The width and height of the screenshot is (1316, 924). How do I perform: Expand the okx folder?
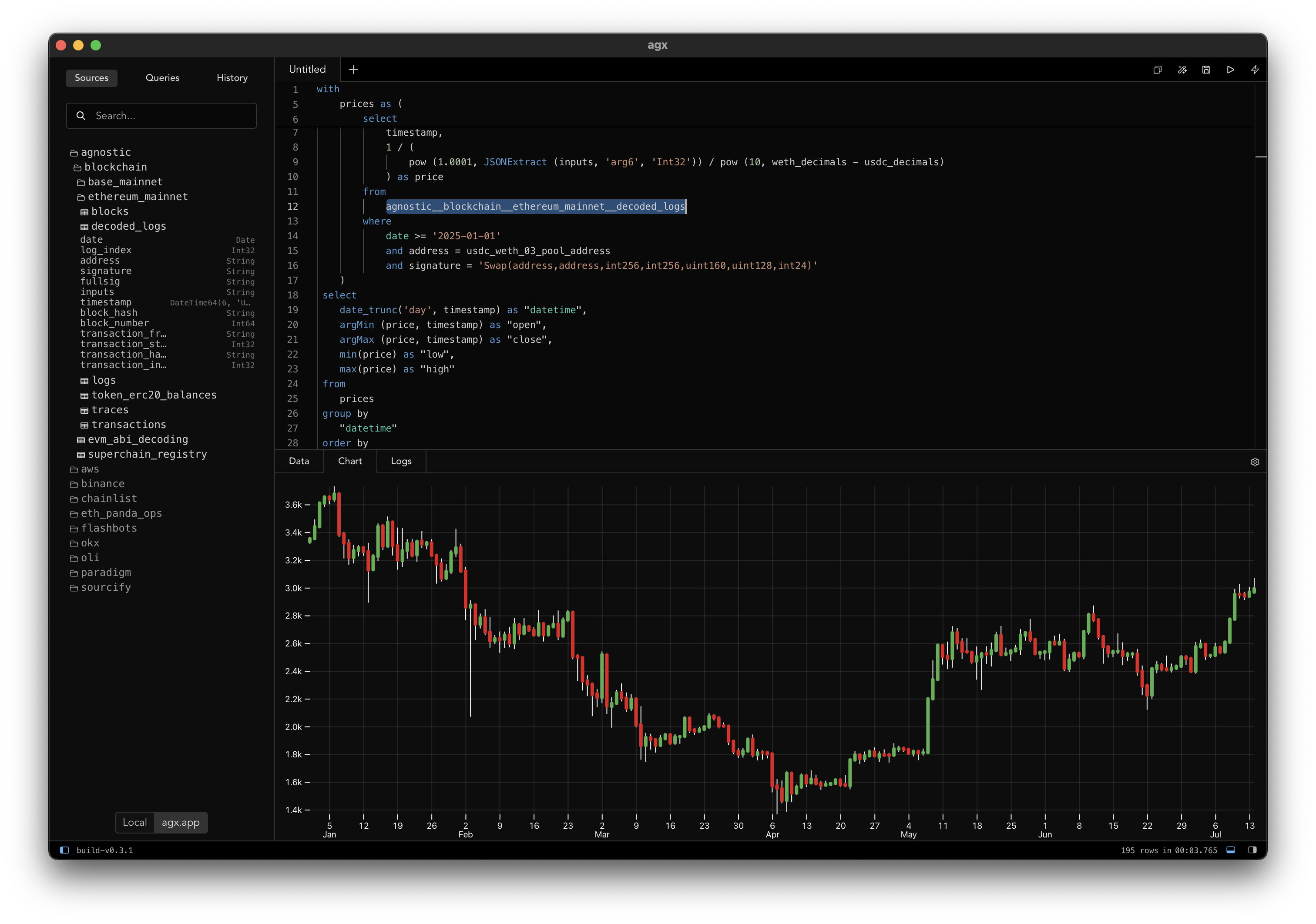click(x=84, y=543)
